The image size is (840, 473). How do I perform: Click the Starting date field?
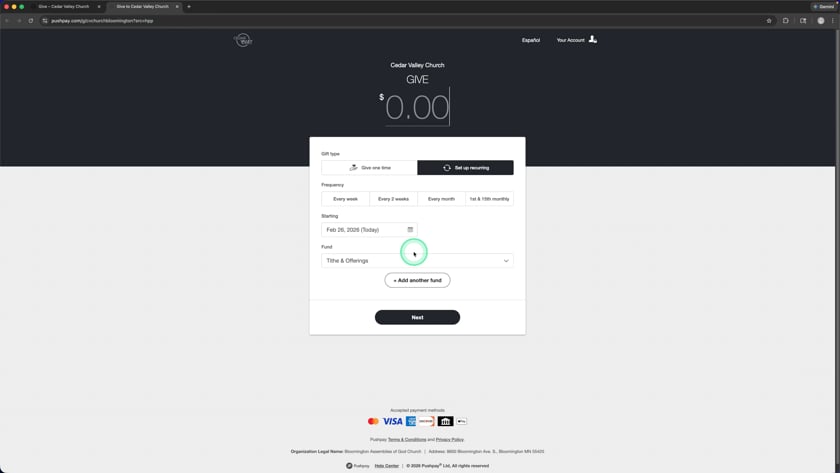tap(369, 230)
